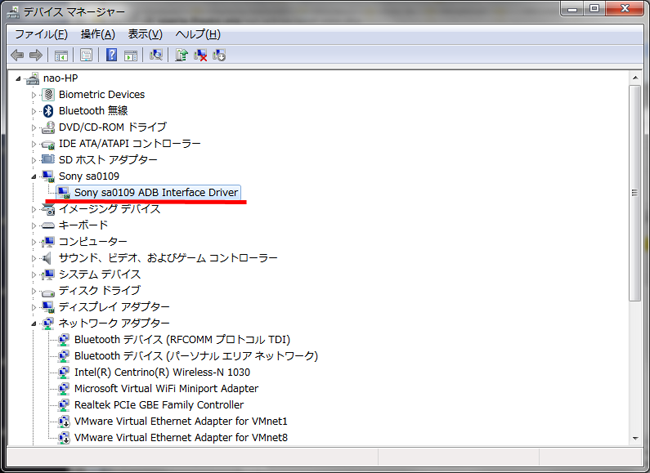This screenshot has width=650, height=473.
Task: Select the ディスク ドライブ icon
Action: pos(48,292)
